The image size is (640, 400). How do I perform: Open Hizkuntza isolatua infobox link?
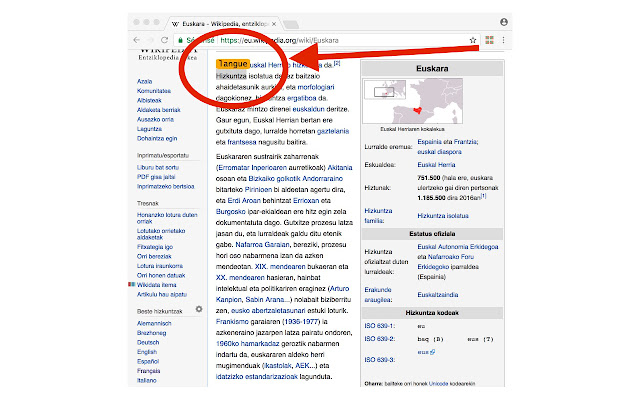pos(443,216)
